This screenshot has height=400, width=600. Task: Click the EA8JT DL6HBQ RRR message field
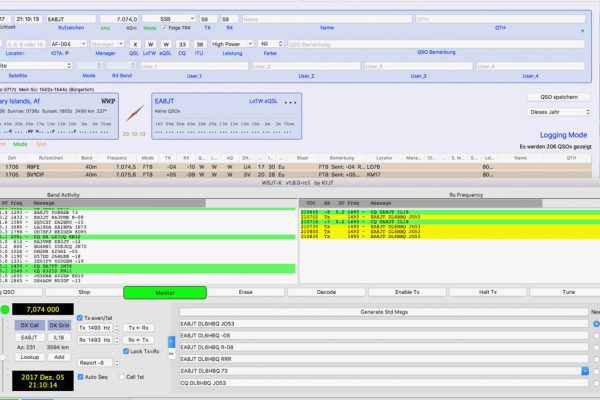[x=384, y=359]
